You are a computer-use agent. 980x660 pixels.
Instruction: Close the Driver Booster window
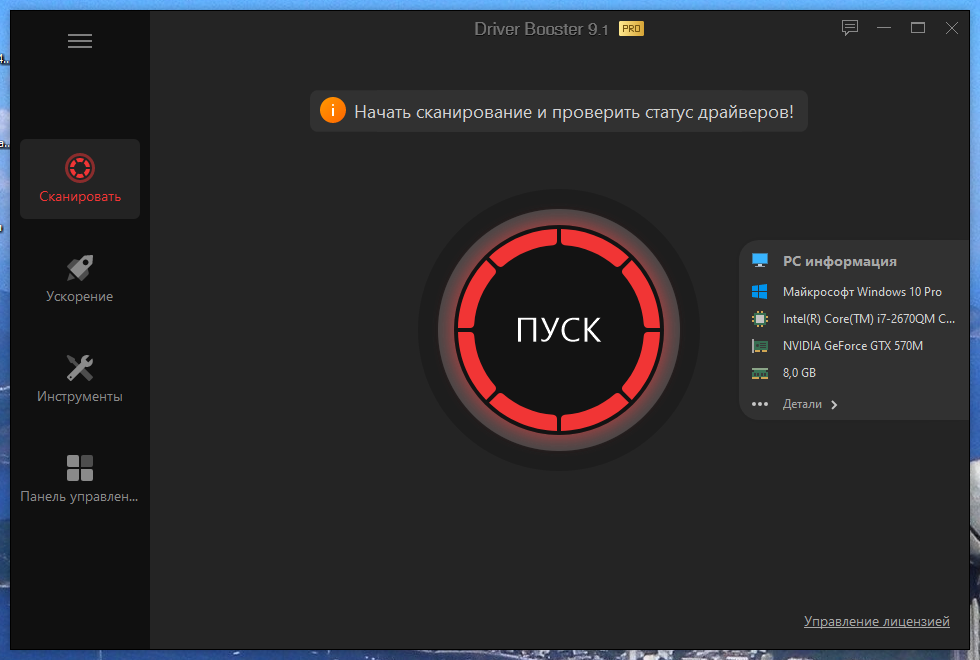[951, 28]
